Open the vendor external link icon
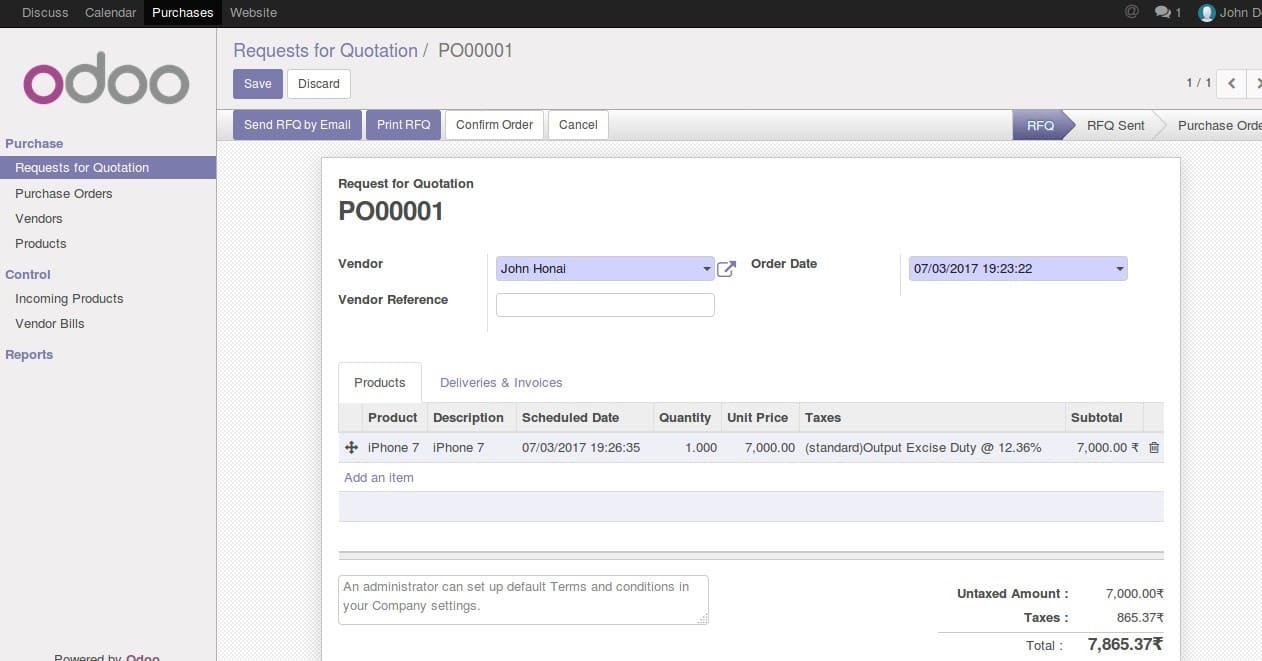1262x661 pixels. coord(726,269)
